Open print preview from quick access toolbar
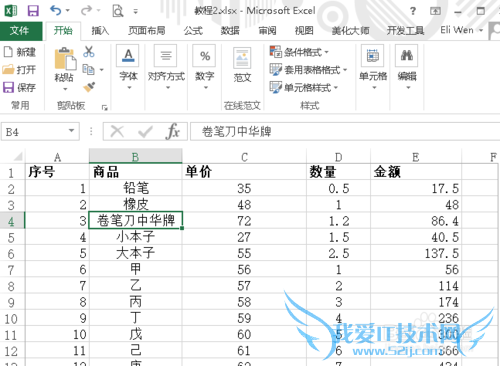The image size is (500, 366). (x=118, y=11)
